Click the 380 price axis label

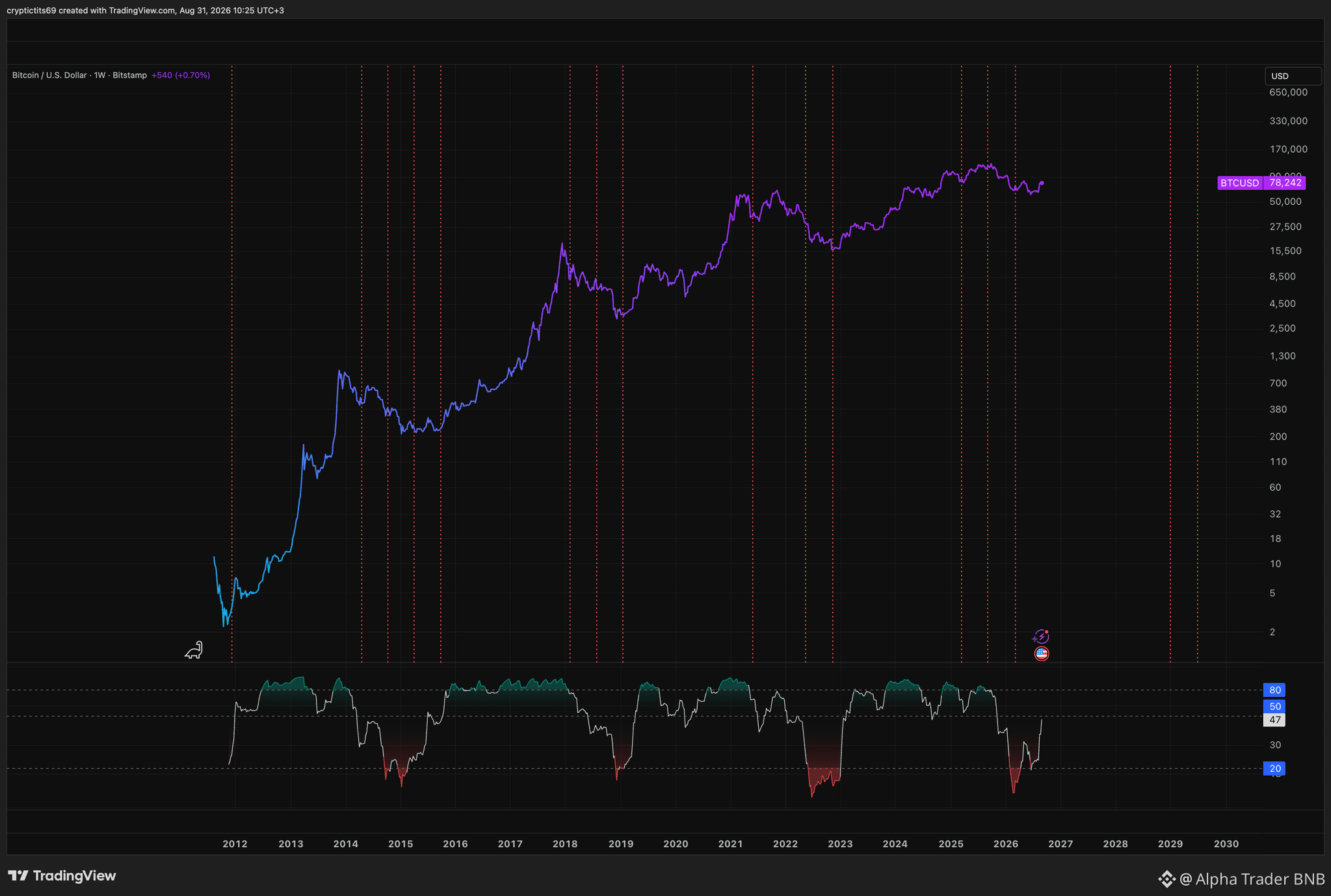tap(1278, 410)
